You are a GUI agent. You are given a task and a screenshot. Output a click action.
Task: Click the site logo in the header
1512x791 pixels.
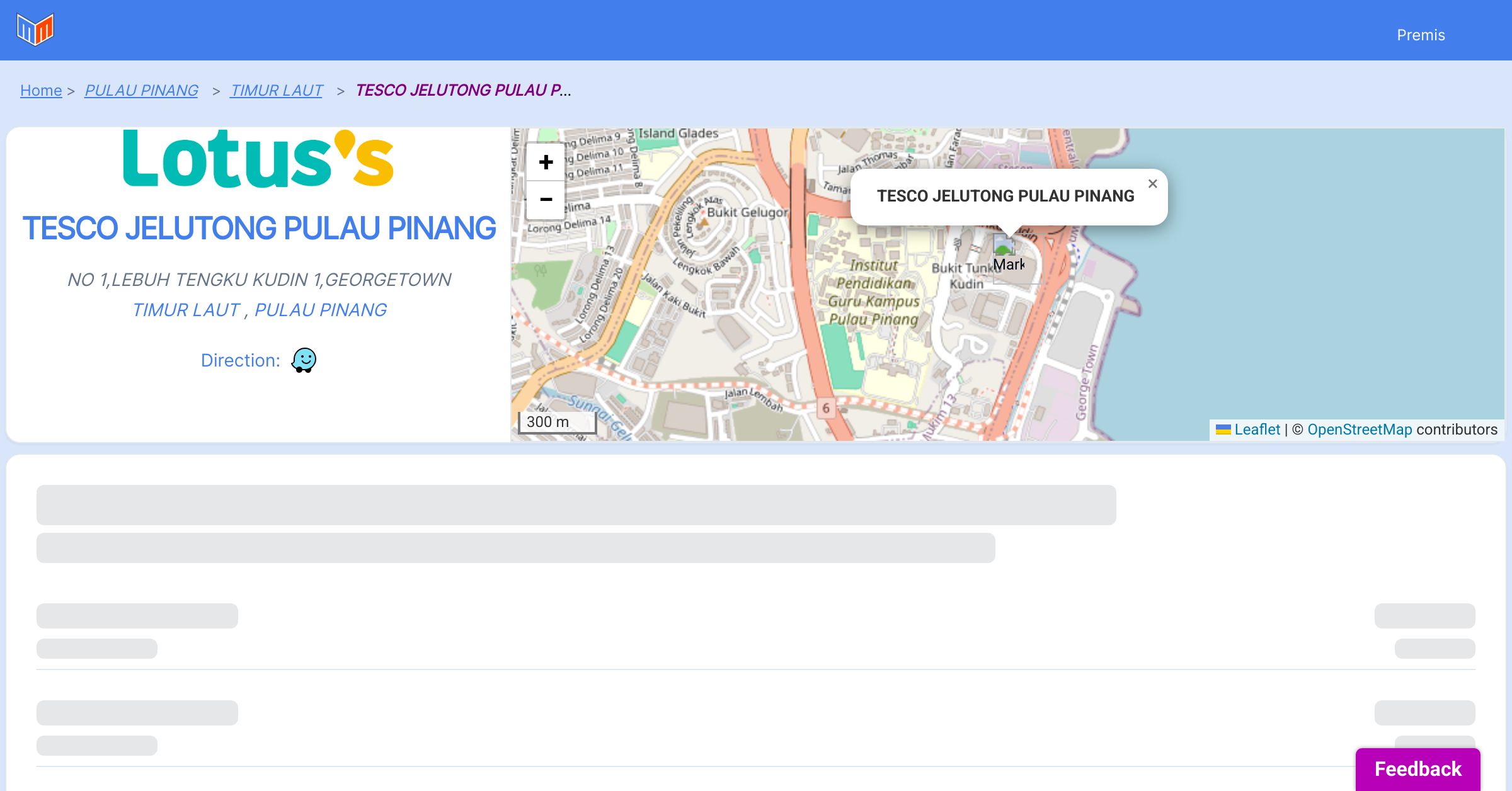coord(35,30)
